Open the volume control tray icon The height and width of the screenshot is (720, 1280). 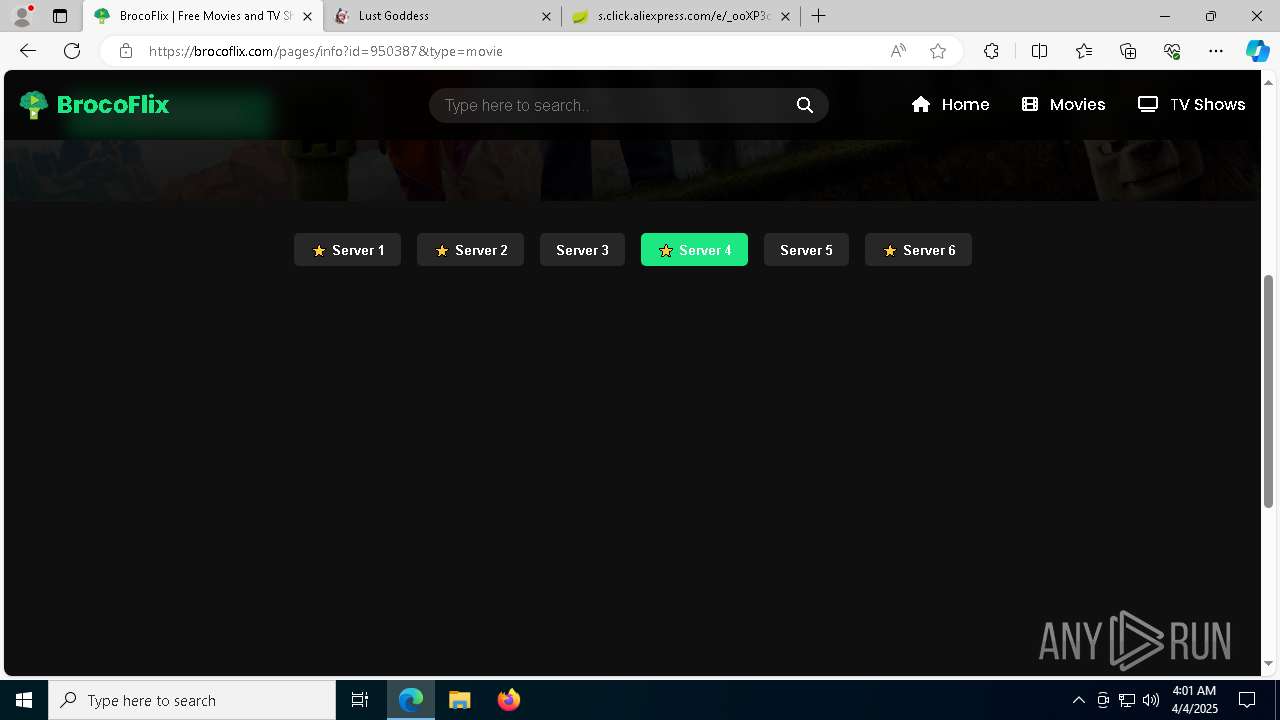point(1151,700)
